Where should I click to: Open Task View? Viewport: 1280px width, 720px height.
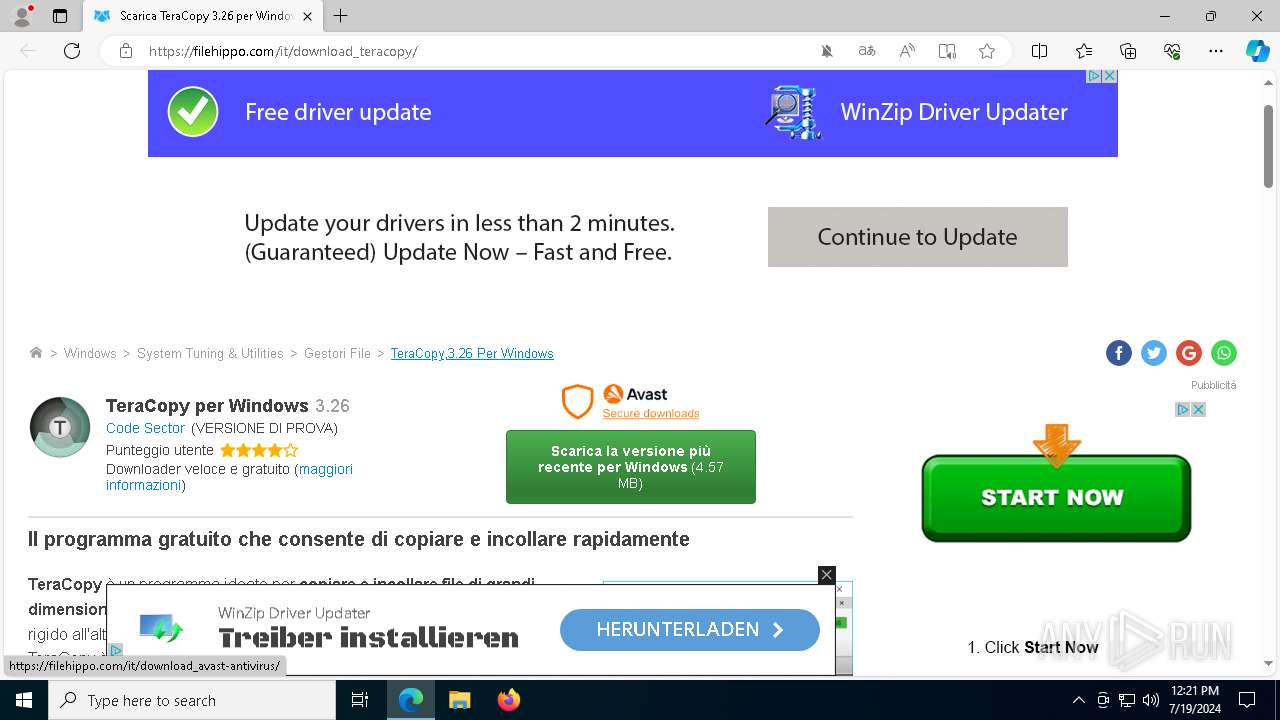360,700
